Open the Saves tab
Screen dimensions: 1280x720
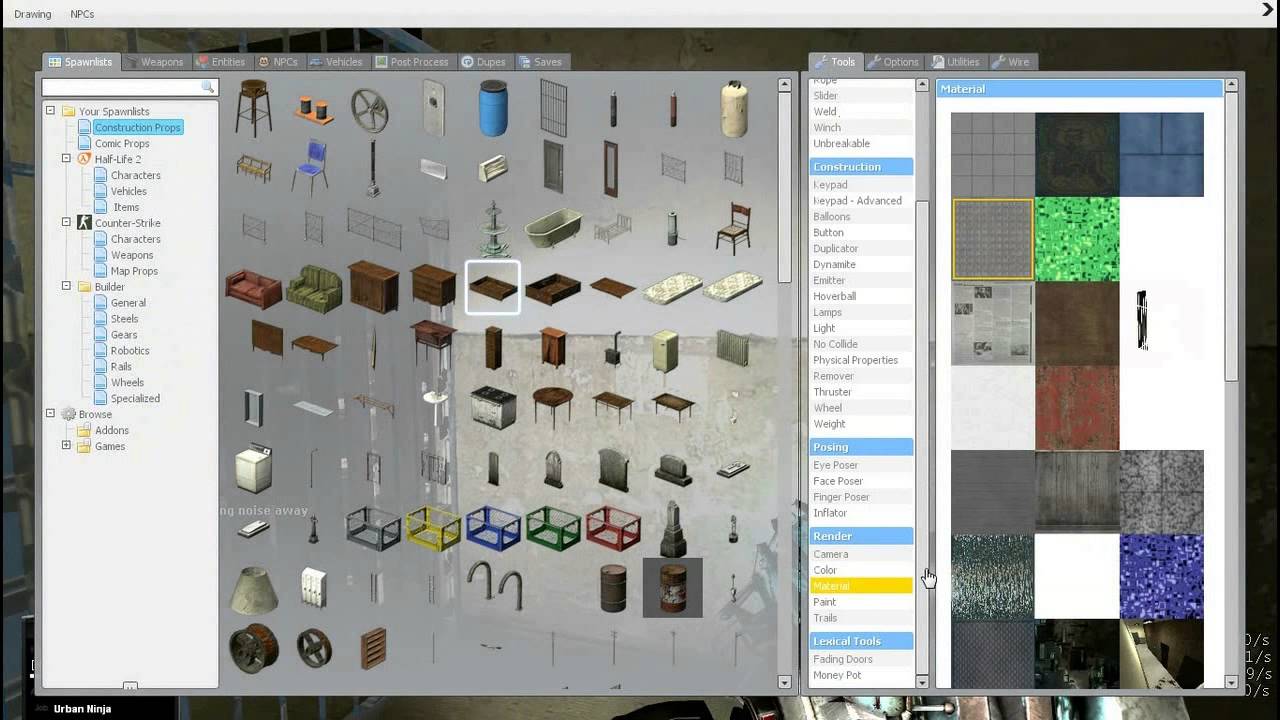click(541, 62)
